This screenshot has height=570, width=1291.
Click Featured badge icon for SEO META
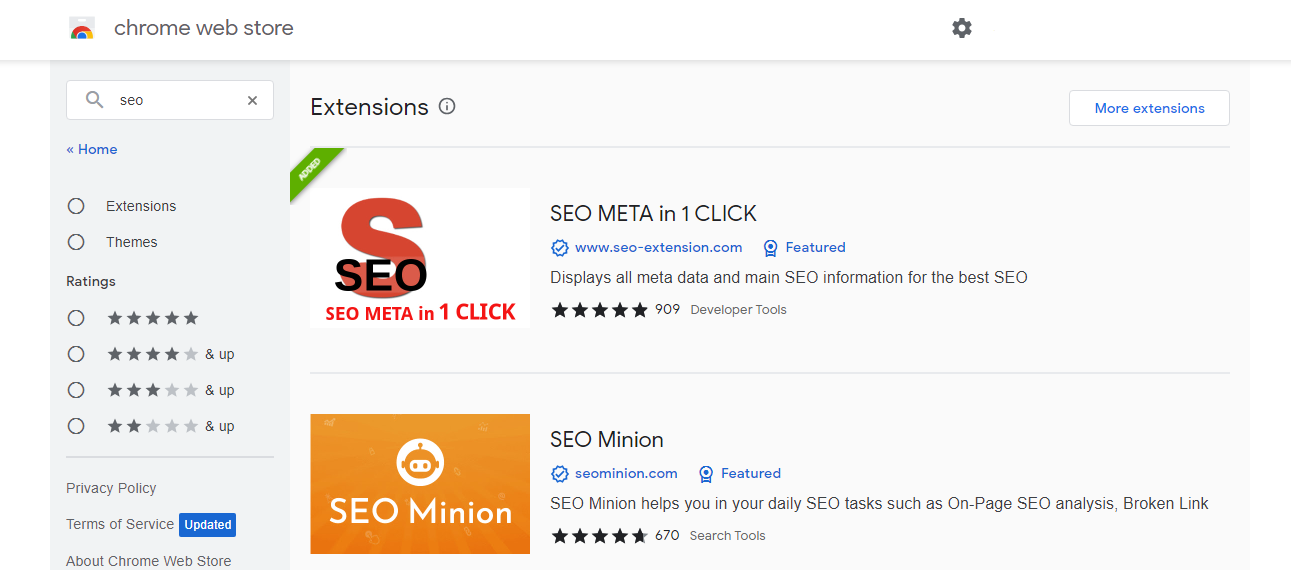(770, 248)
